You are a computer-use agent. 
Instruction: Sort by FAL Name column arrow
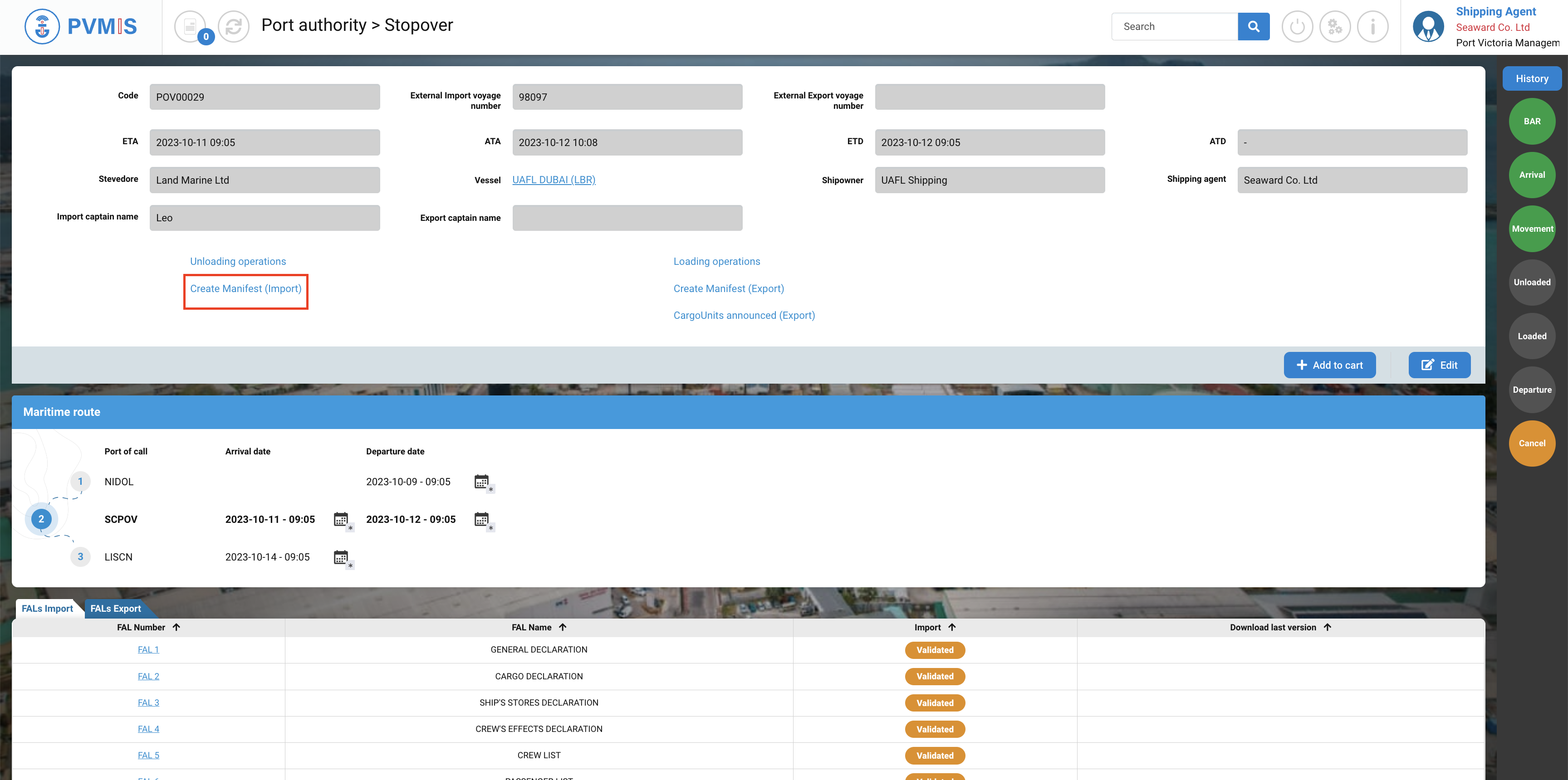coord(563,627)
